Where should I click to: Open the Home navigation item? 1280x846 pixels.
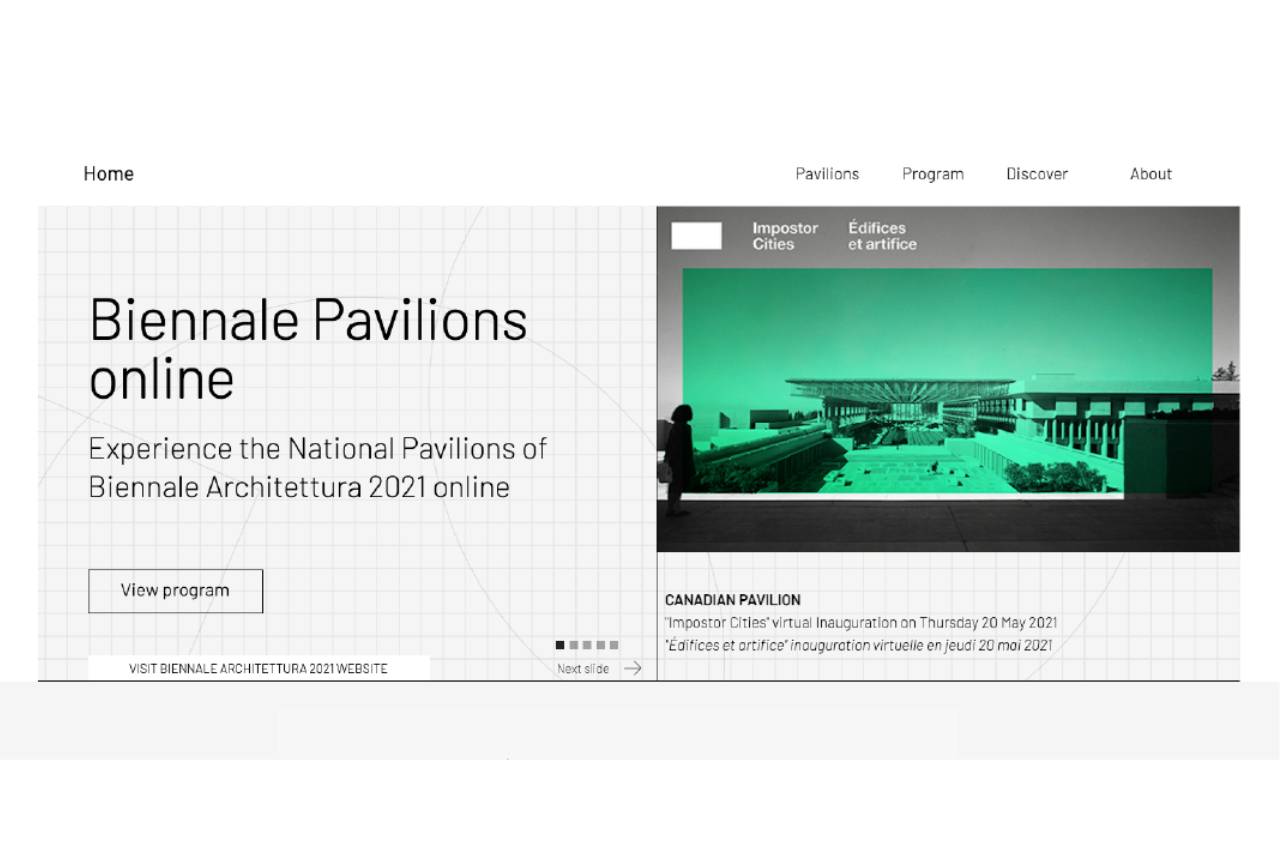108,174
